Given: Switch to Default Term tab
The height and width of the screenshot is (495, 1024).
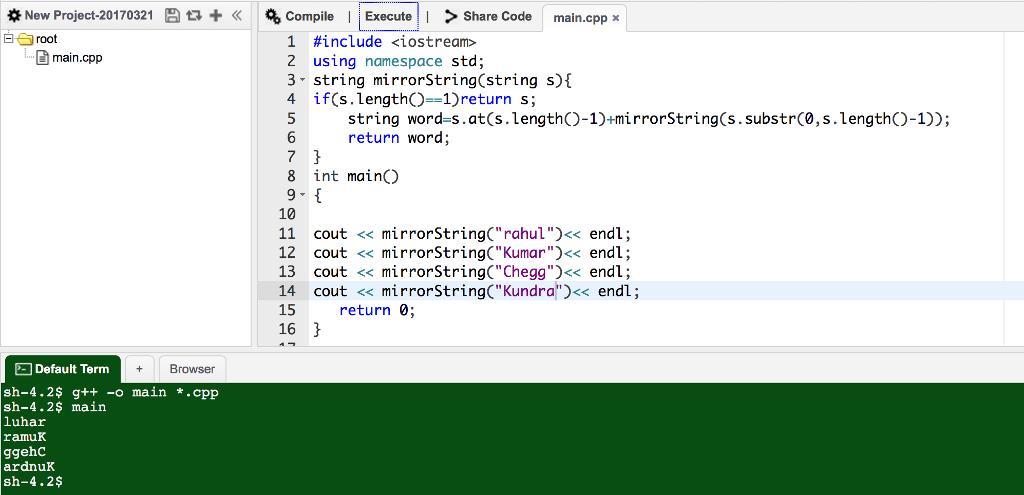Looking at the screenshot, I should point(63,369).
